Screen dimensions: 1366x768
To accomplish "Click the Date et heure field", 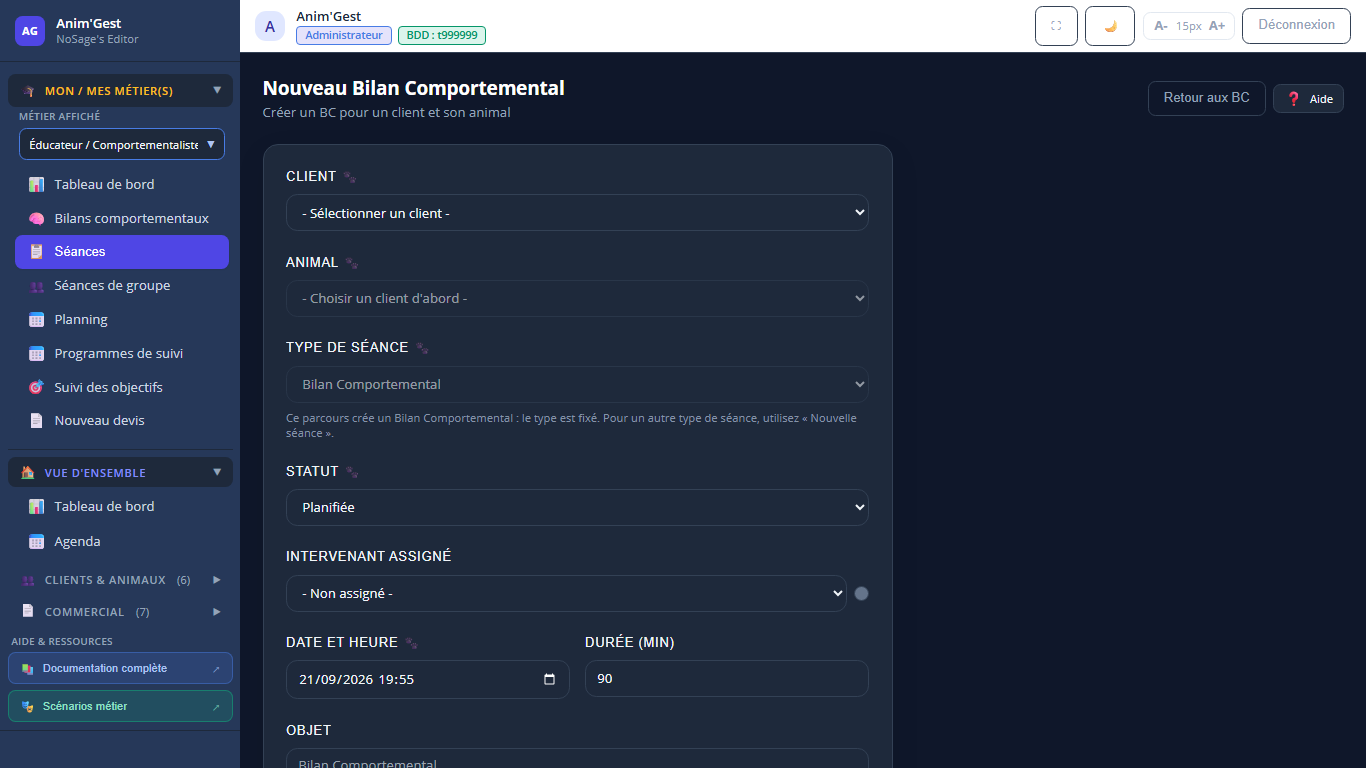I will pos(428,679).
